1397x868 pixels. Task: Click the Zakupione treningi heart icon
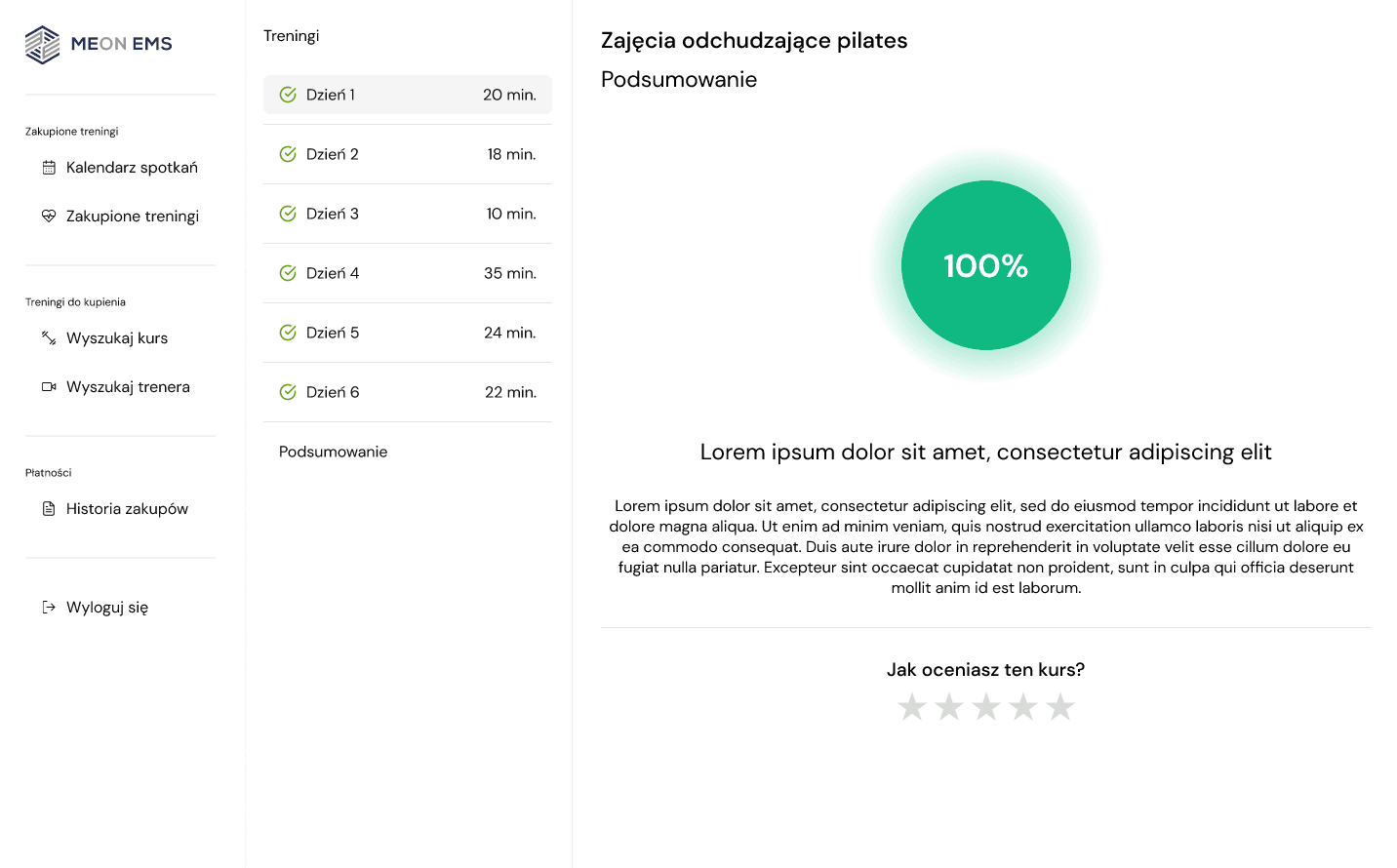tap(49, 217)
